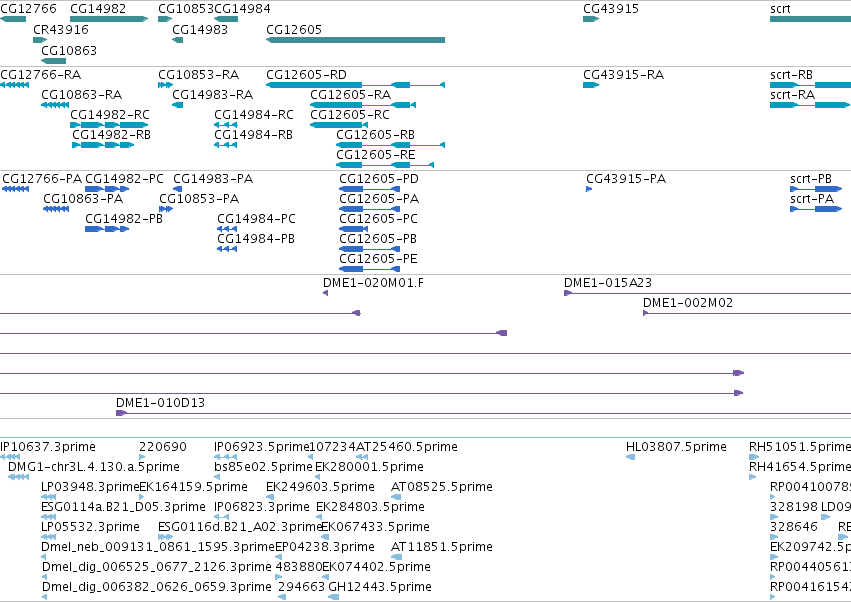Image resolution: width=851 pixels, height=602 pixels.
Task: Select protein label CG14982-PB
Action: pyautogui.click(x=124, y=219)
